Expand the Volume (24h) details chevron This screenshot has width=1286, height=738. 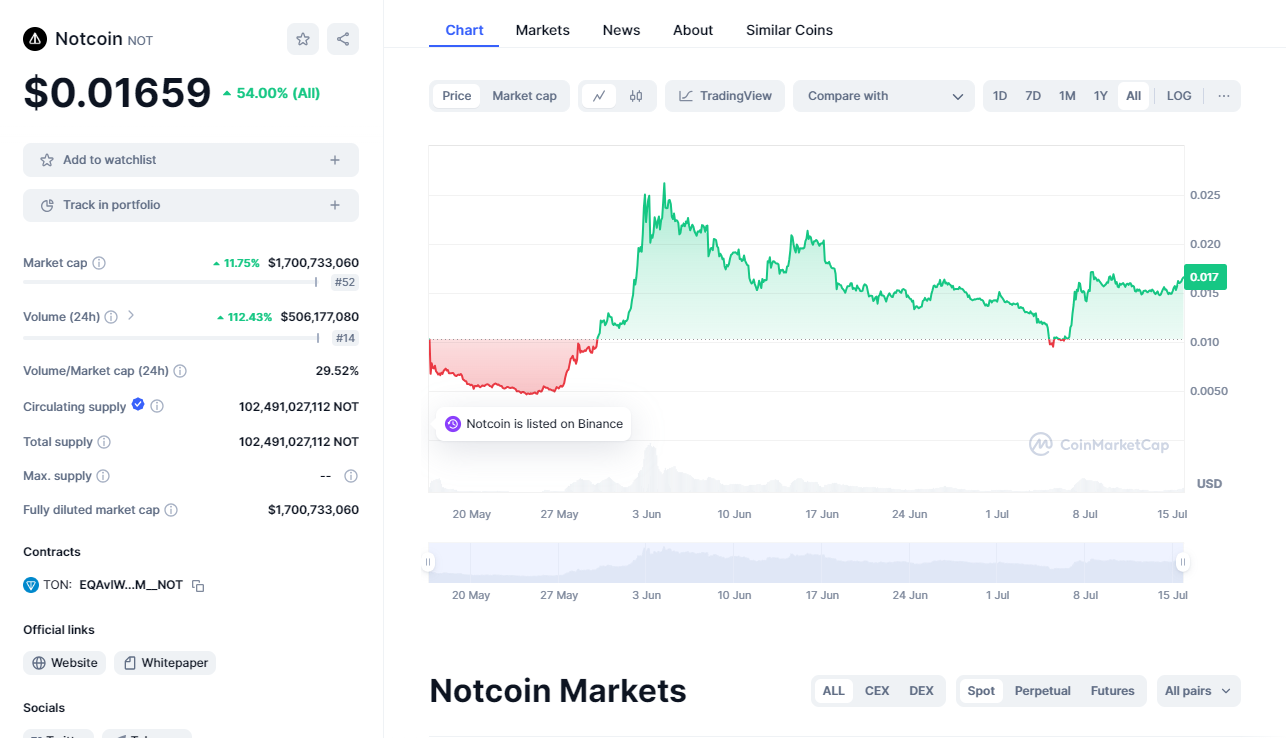click(131, 315)
